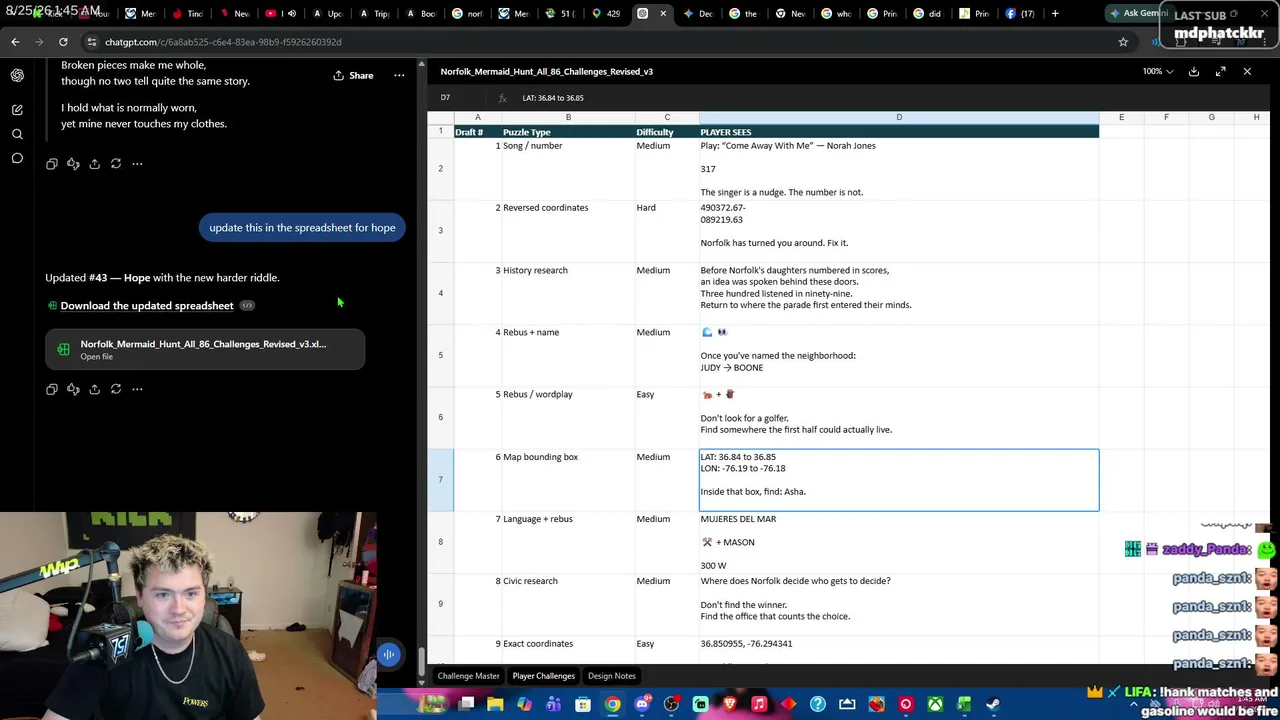Click the 'Download the updated spreadsheet' link
Screen dimensions: 1280x720
(x=147, y=306)
